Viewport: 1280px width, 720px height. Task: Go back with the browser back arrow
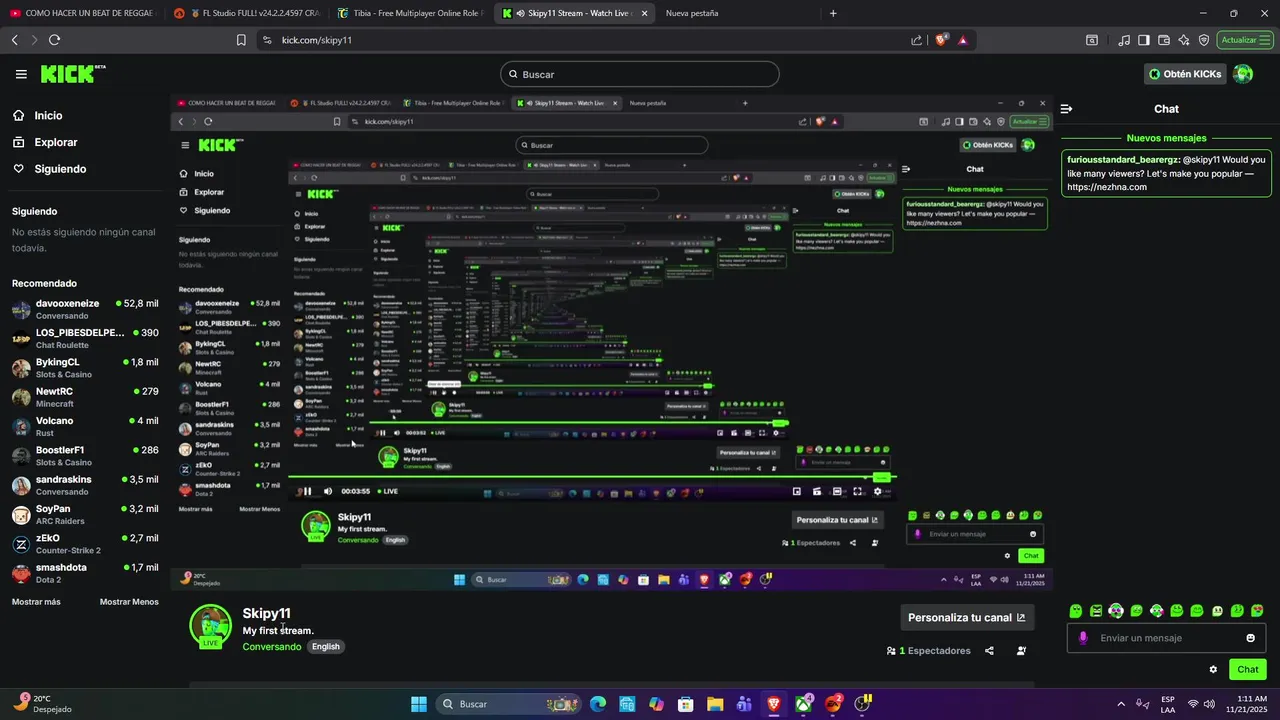(14, 40)
